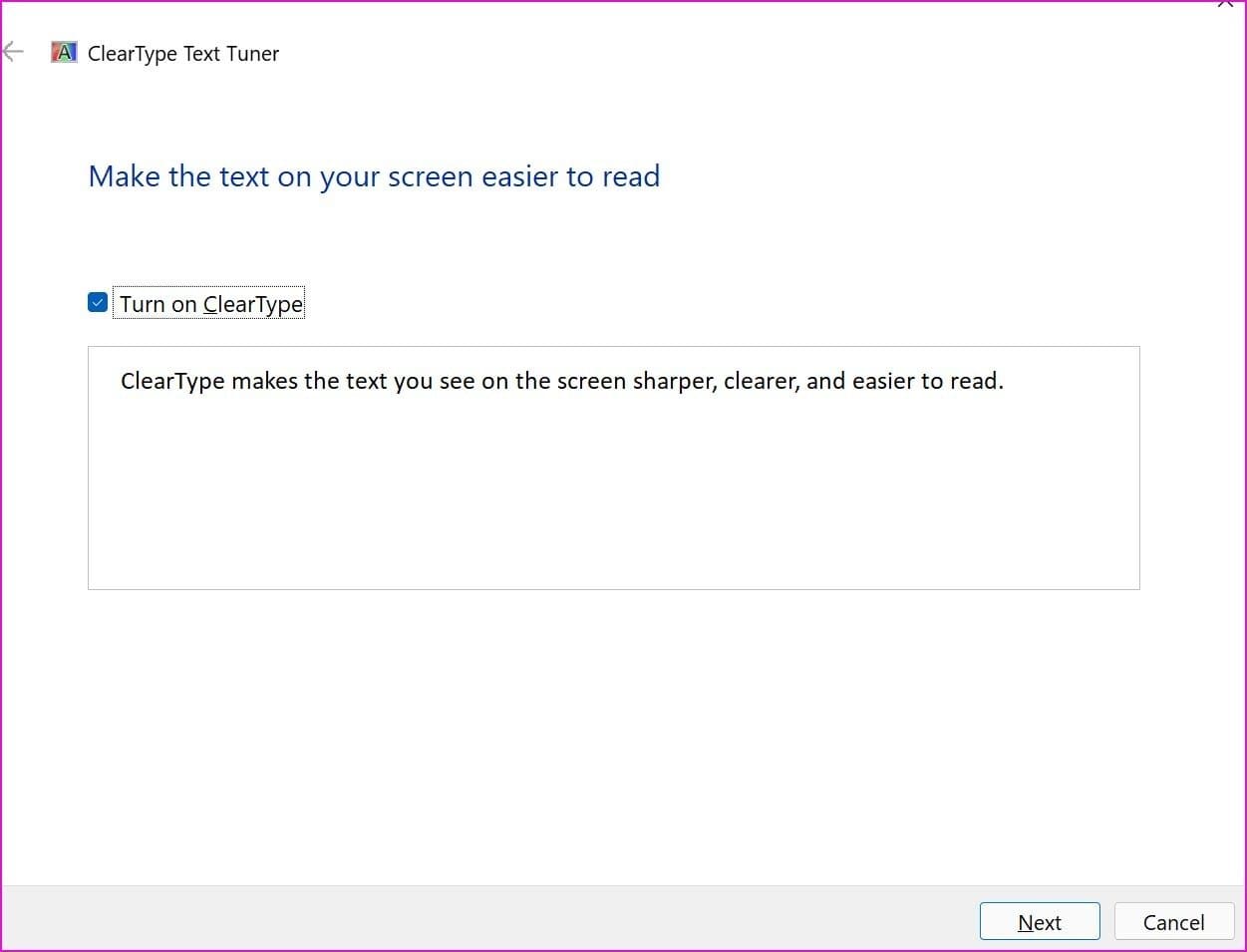This screenshot has width=1247, height=952.
Task: Click the Next button
Action: 1040,922
